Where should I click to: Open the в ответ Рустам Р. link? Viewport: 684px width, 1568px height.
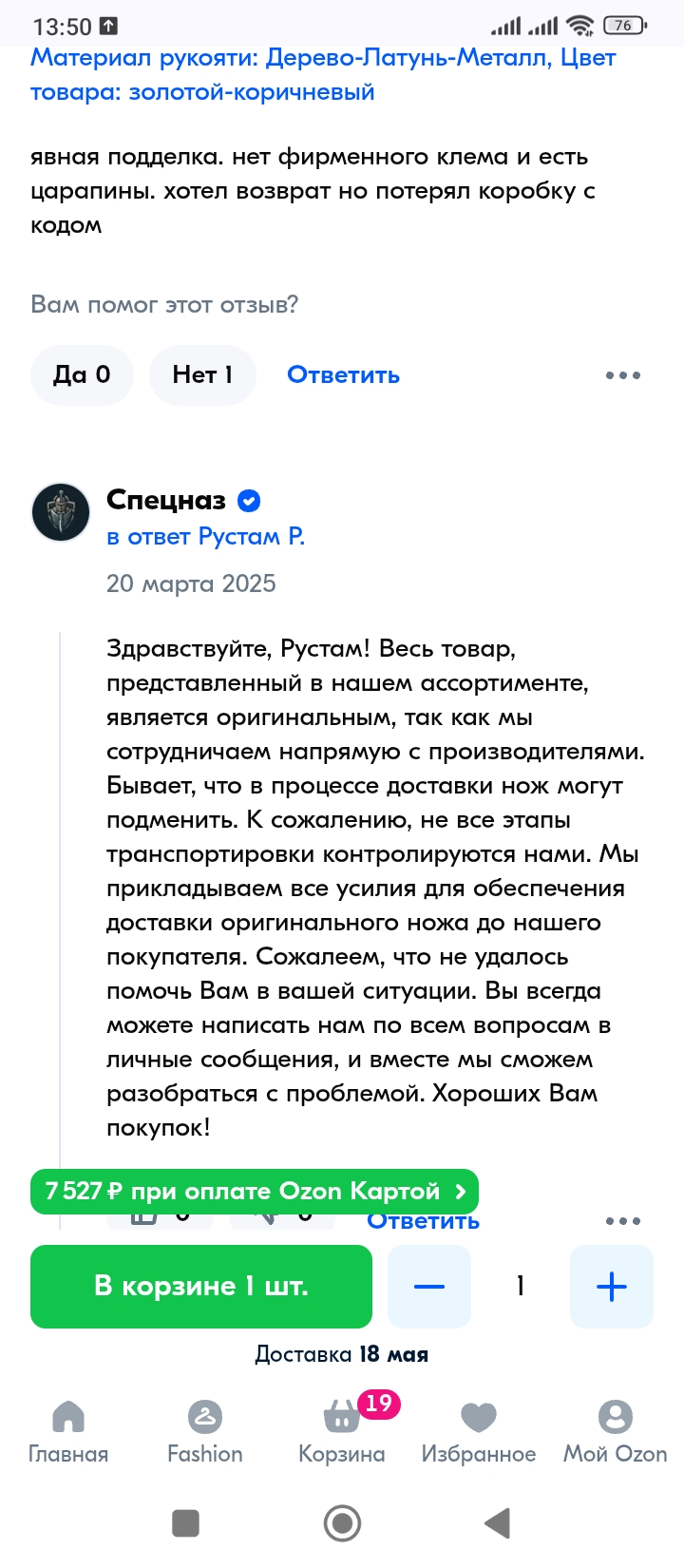click(x=205, y=537)
